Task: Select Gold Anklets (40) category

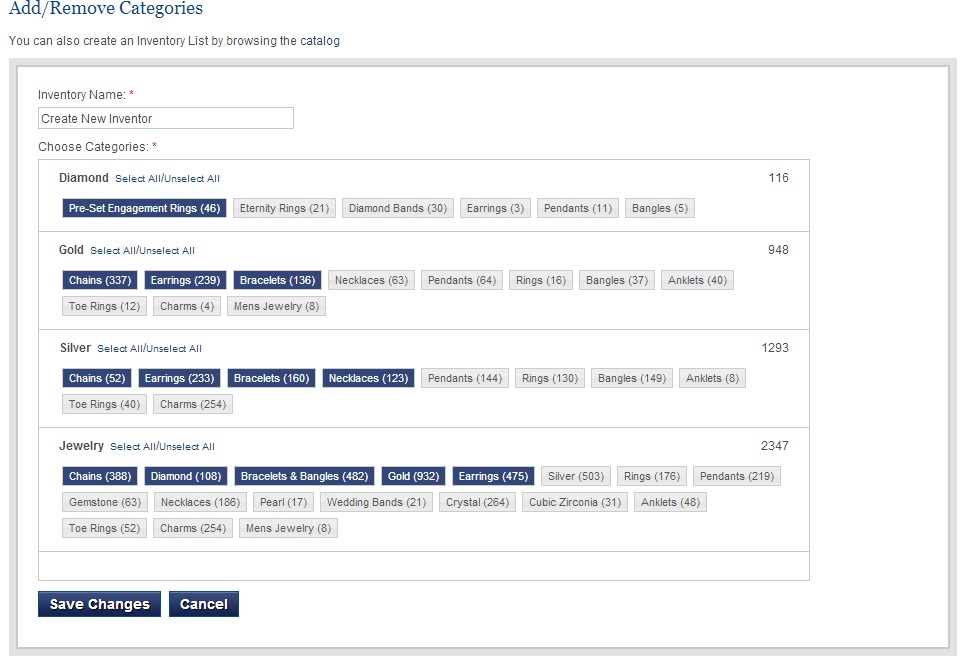Action: click(697, 280)
